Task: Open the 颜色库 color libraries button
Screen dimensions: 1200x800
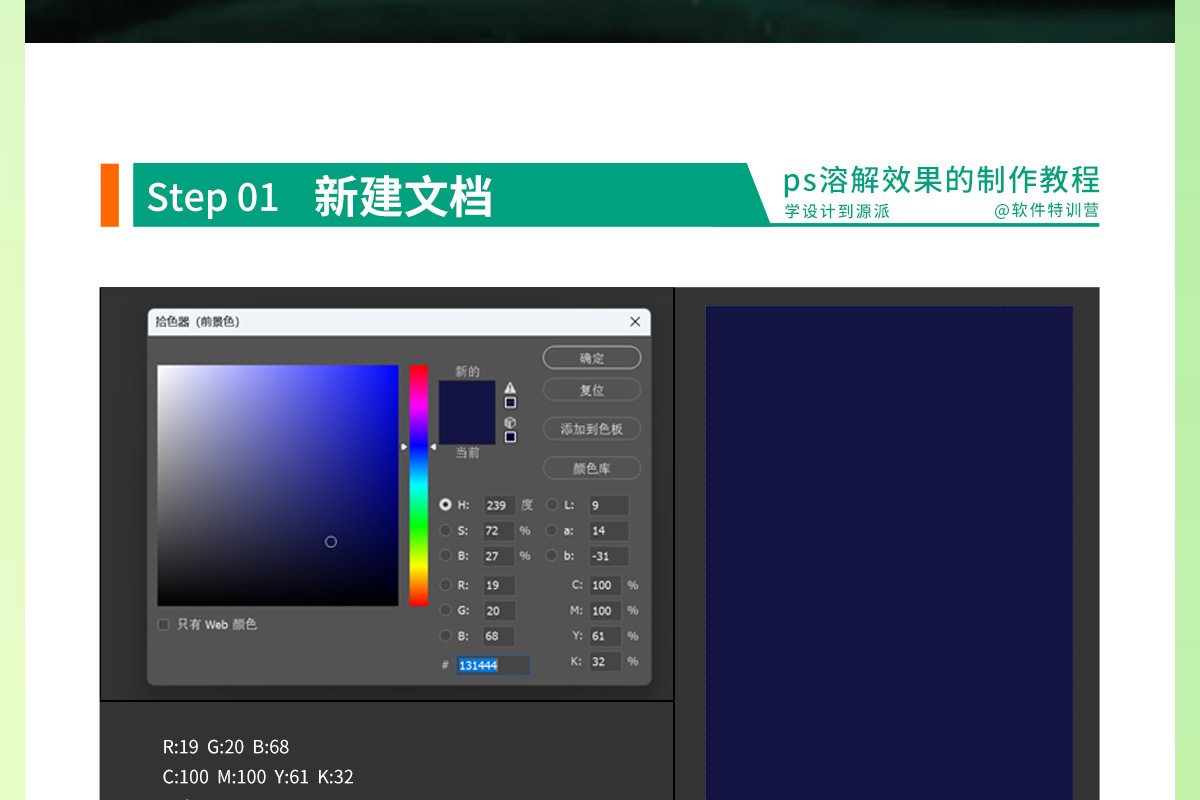Action: (591, 468)
